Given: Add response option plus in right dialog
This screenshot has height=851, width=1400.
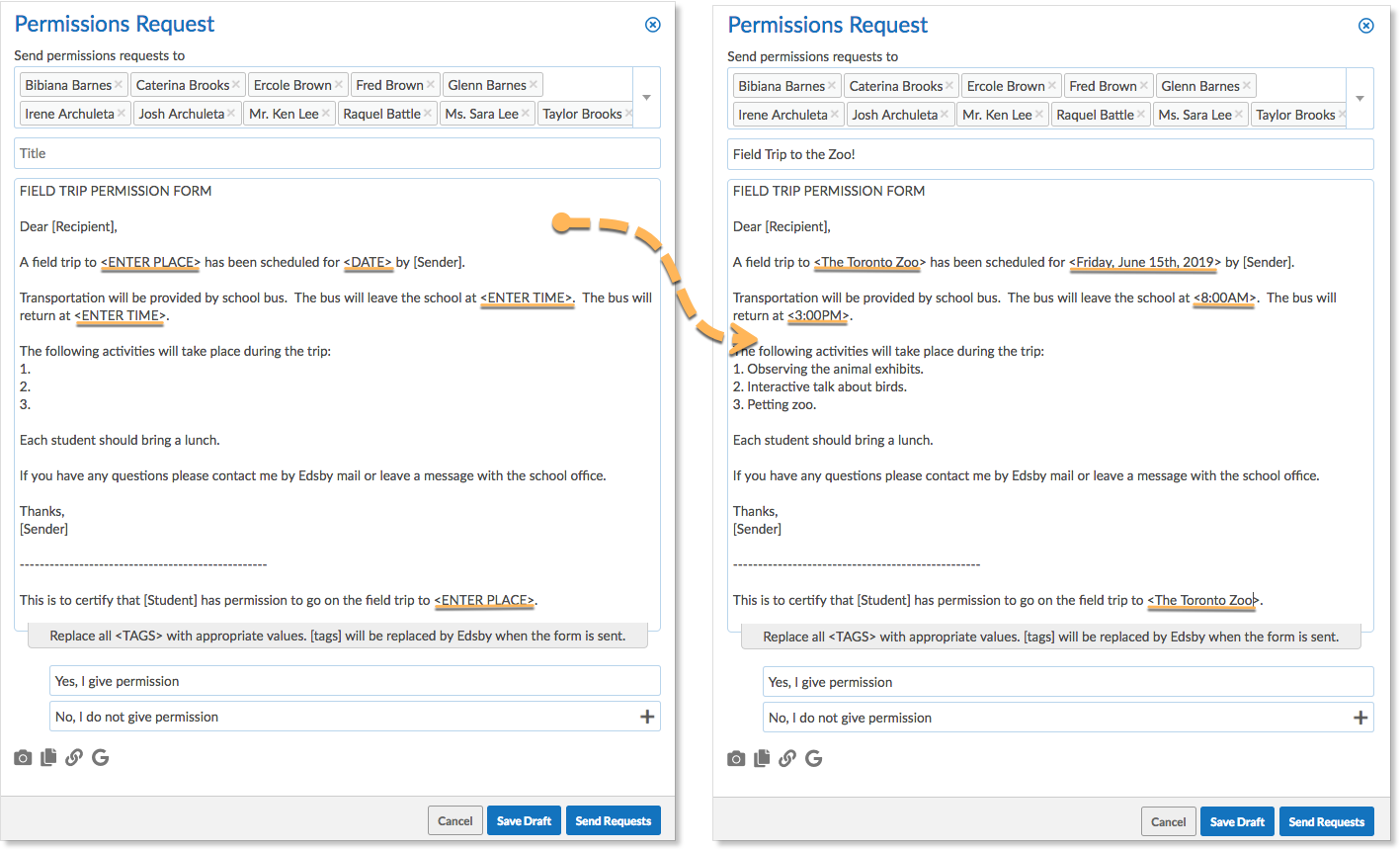Looking at the screenshot, I should coord(1360,718).
